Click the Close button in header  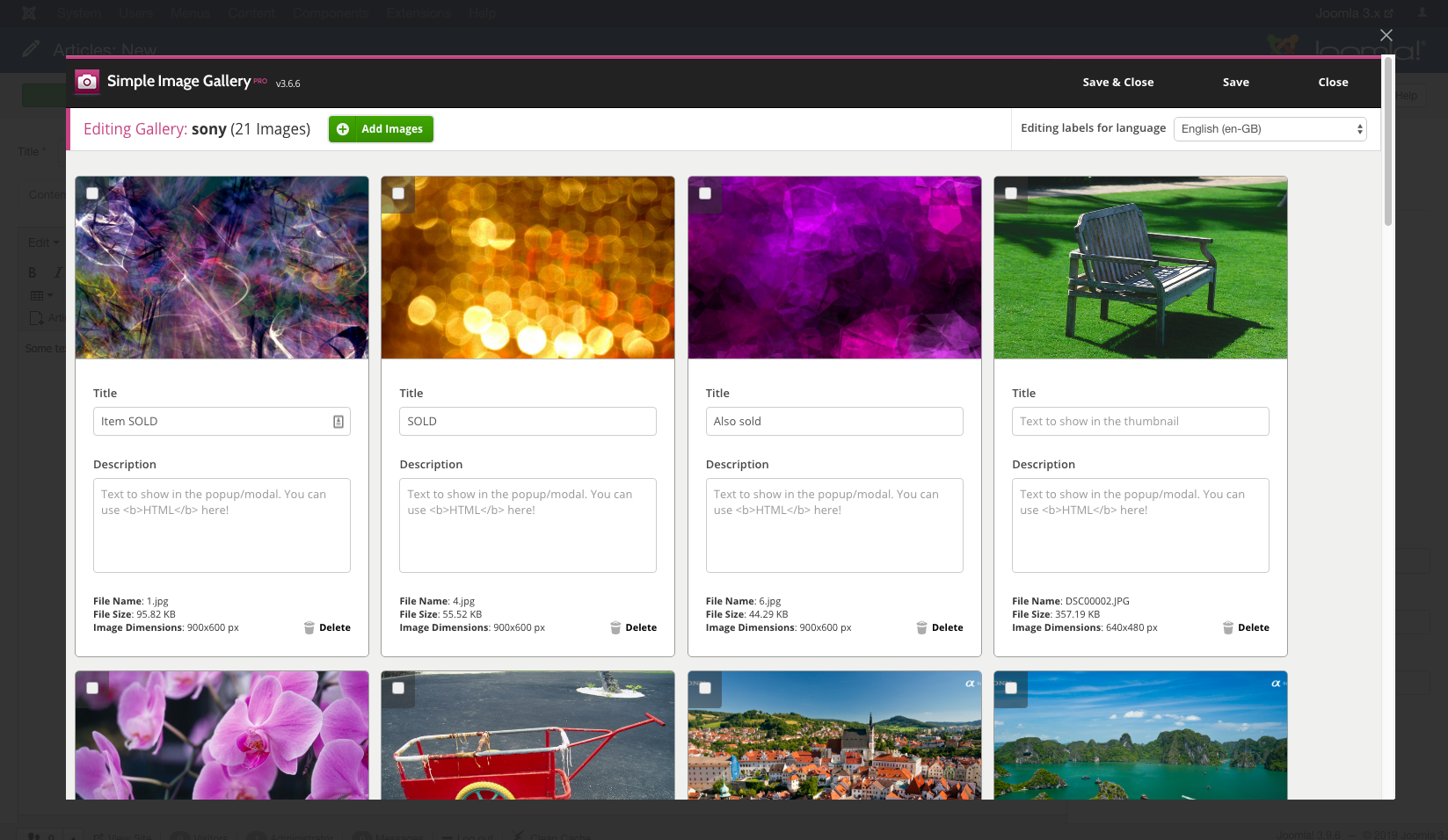(x=1333, y=82)
